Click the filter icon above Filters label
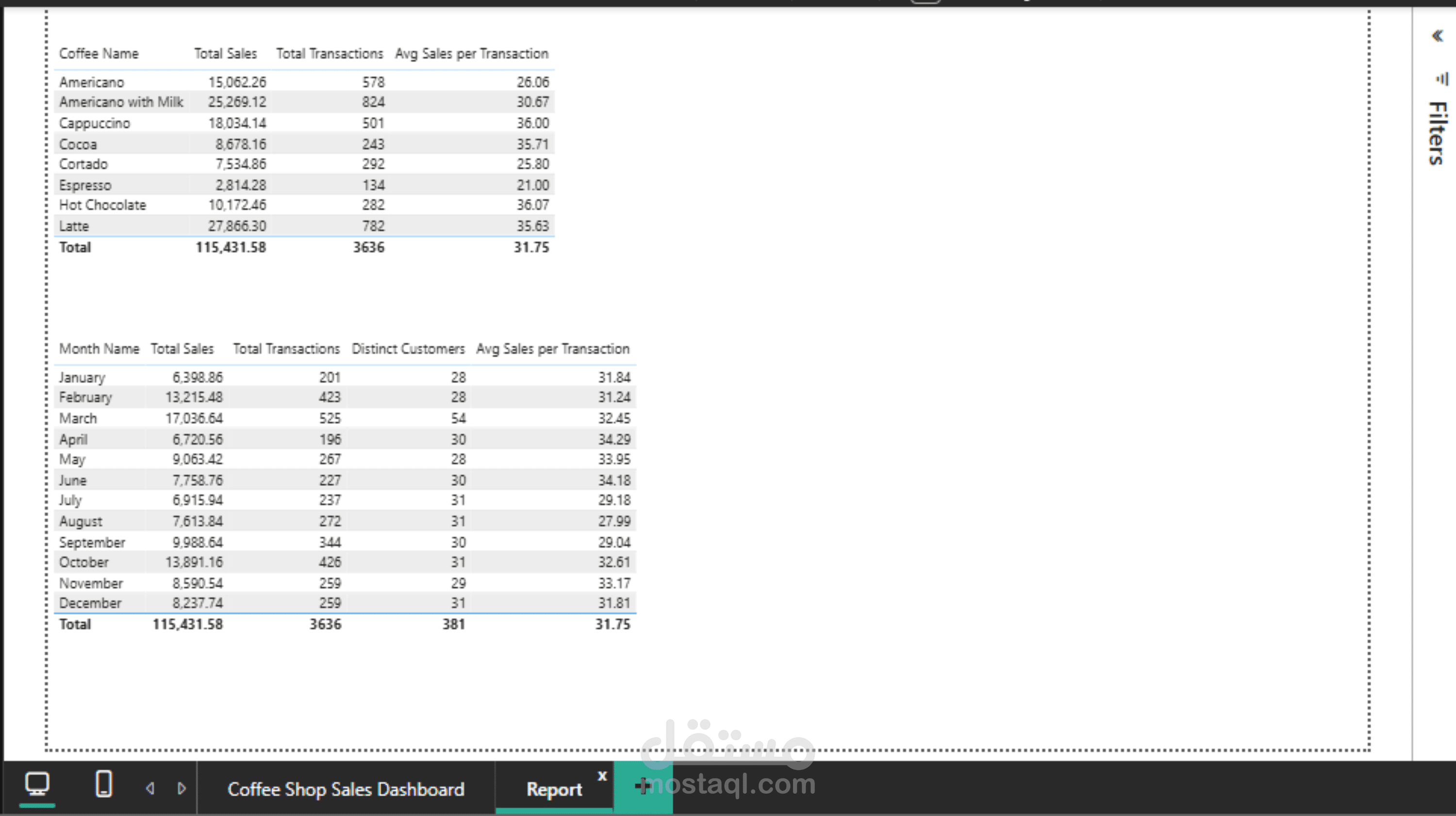 point(1442,79)
